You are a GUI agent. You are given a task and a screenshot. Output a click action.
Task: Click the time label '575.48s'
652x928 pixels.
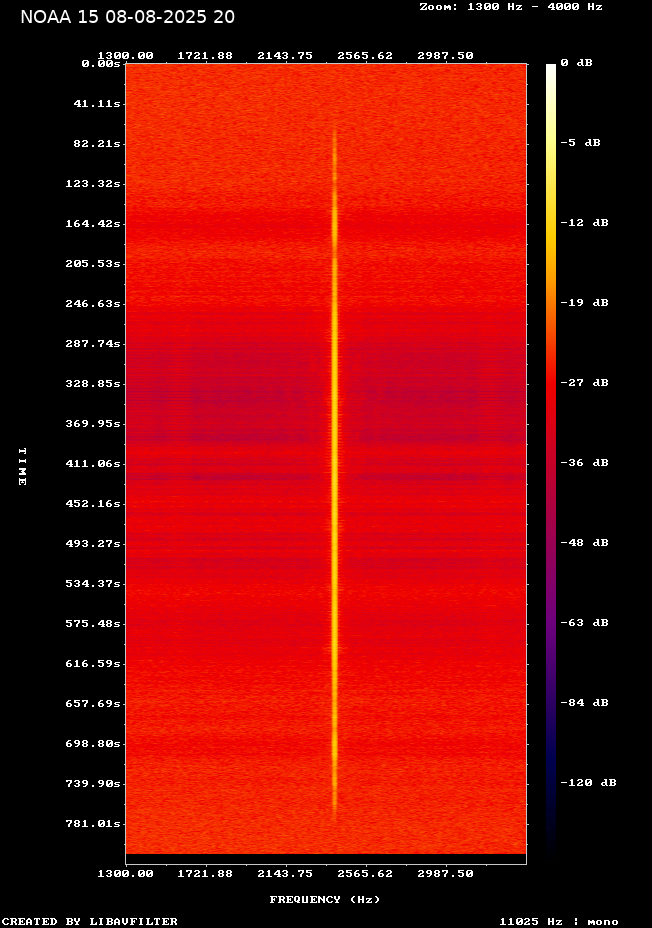tap(93, 624)
